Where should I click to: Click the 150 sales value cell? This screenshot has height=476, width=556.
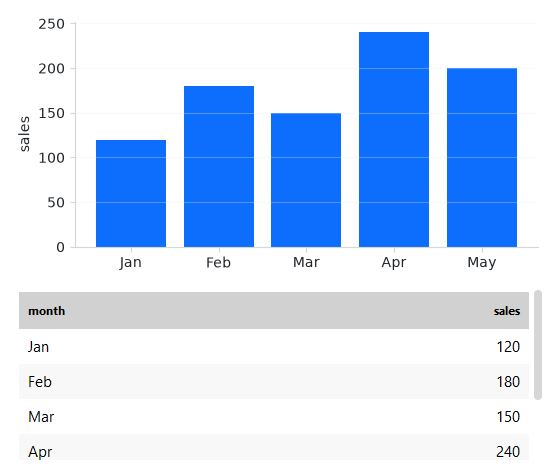coord(508,417)
